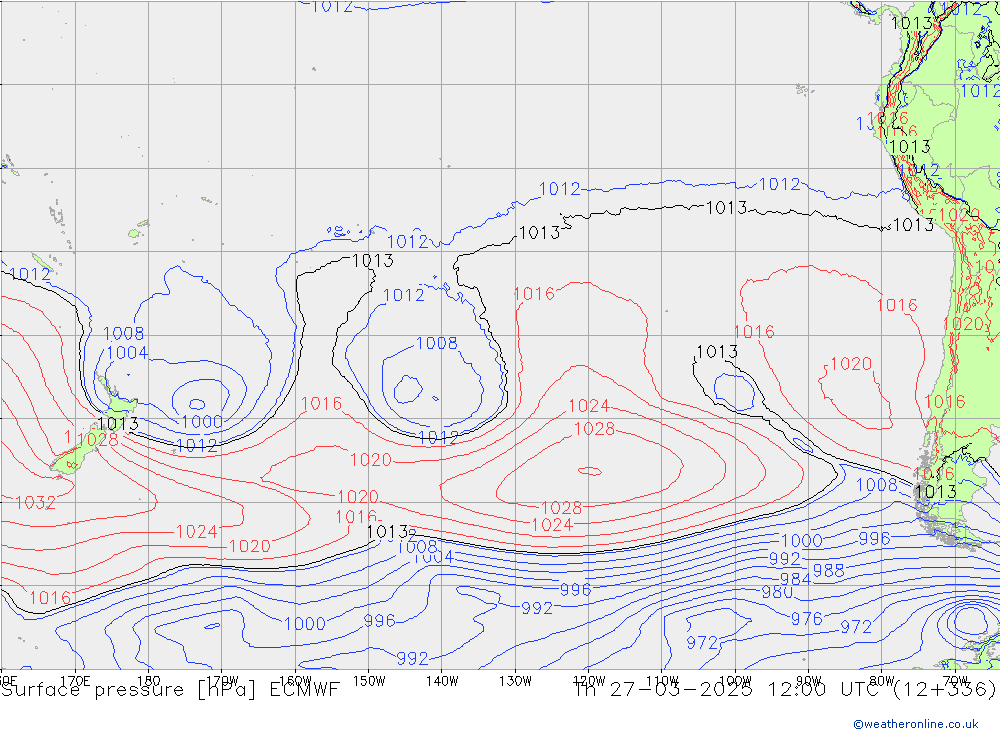
Task: Click the 90W longitude axis label
Action: coord(809,680)
